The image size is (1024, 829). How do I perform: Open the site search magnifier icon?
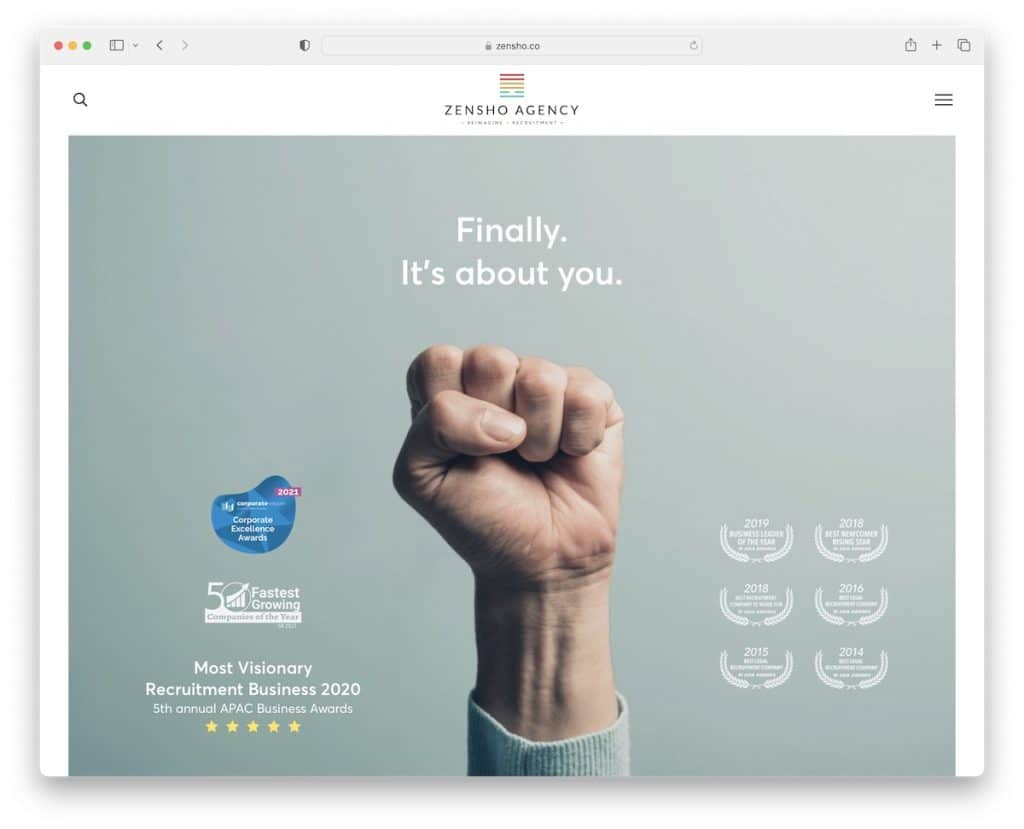coord(80,99)
